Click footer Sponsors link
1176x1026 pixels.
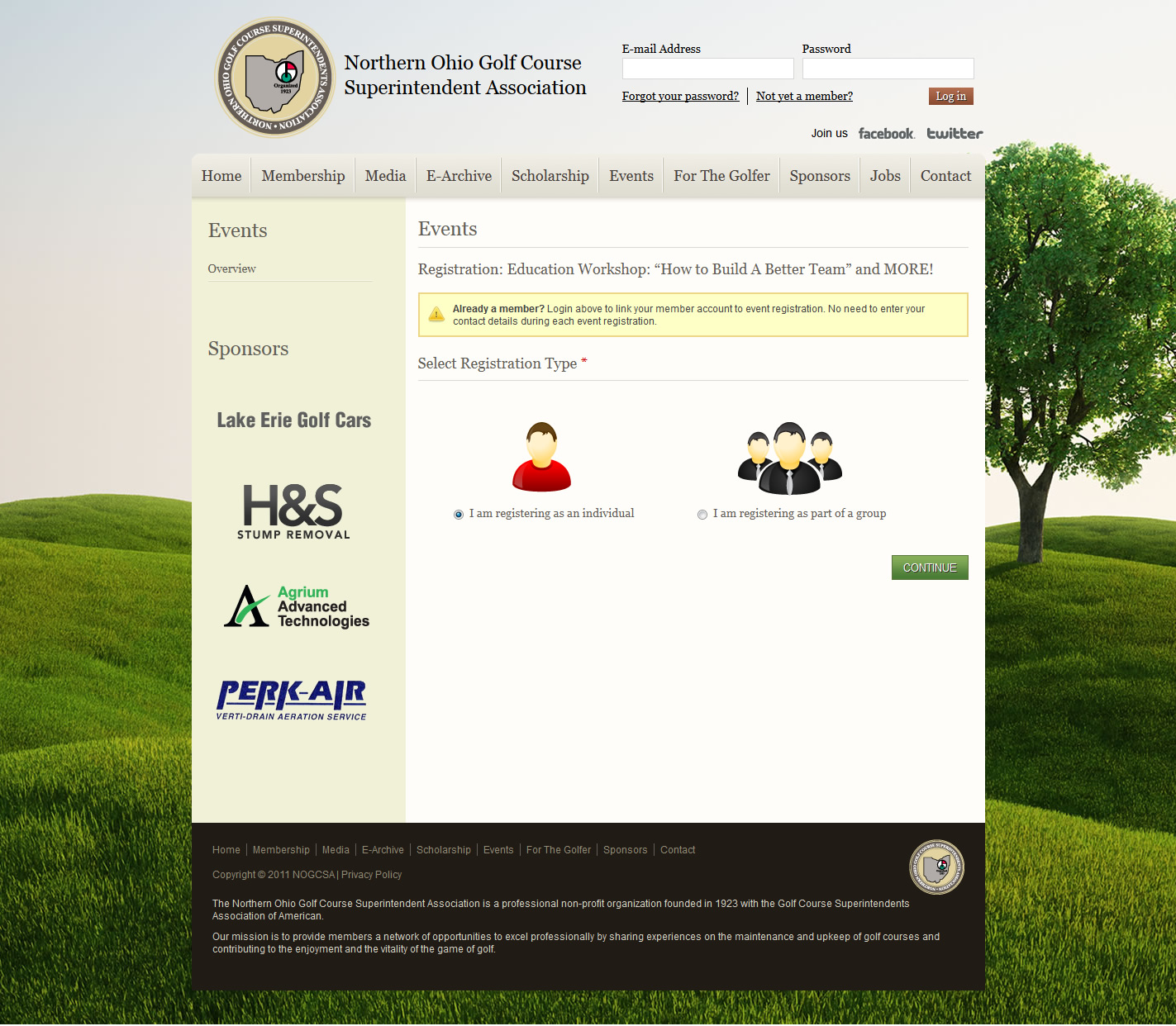(626, 850)
